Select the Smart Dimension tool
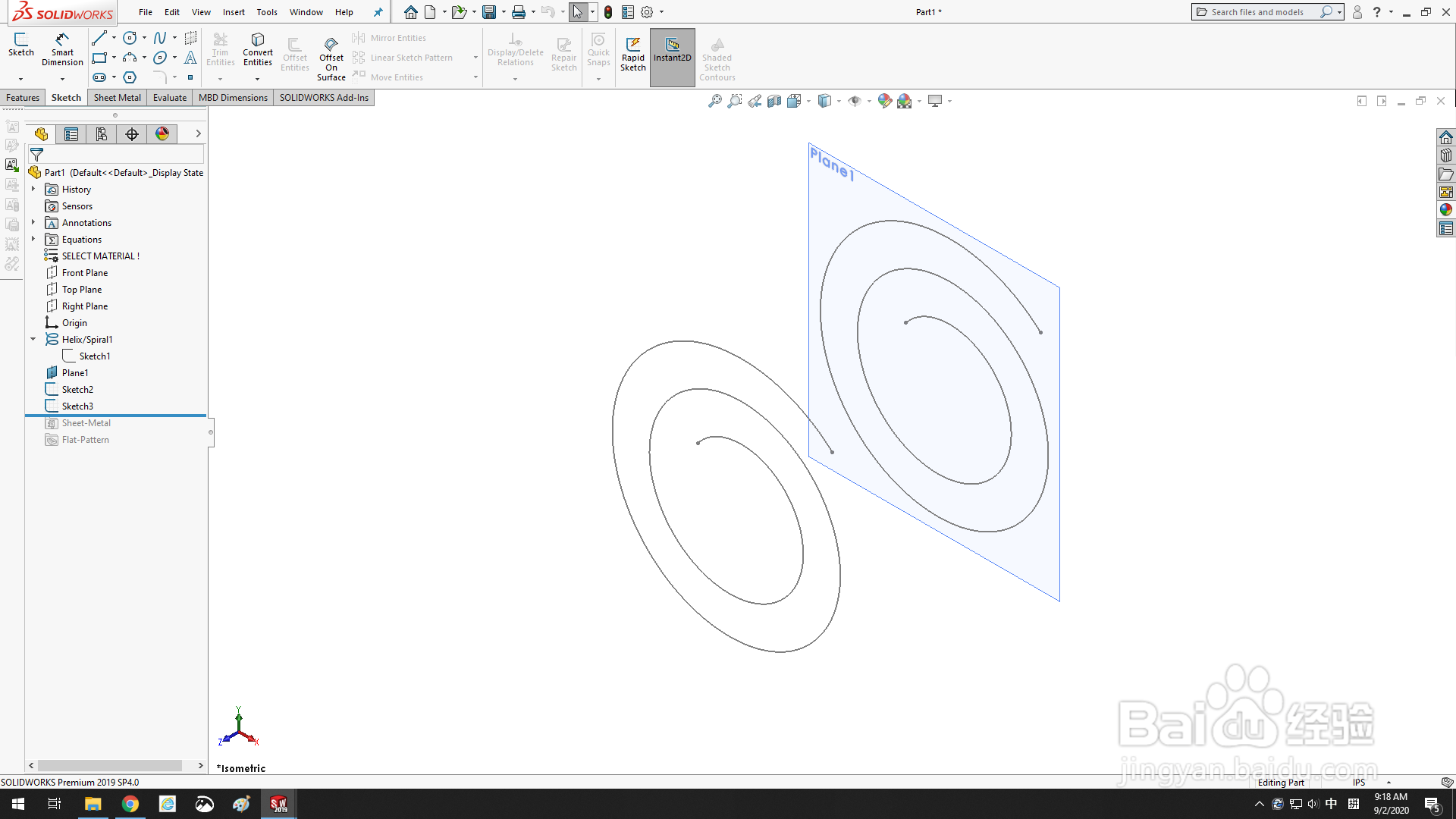The width and height of the screenshot is (1456, 819). tap(62, 49)
